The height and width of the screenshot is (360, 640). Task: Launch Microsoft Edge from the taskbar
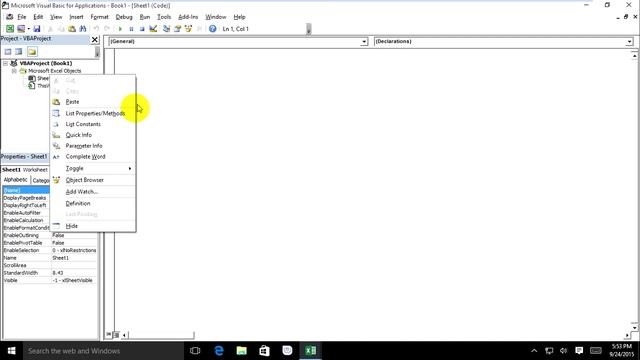tap(219, 351)
